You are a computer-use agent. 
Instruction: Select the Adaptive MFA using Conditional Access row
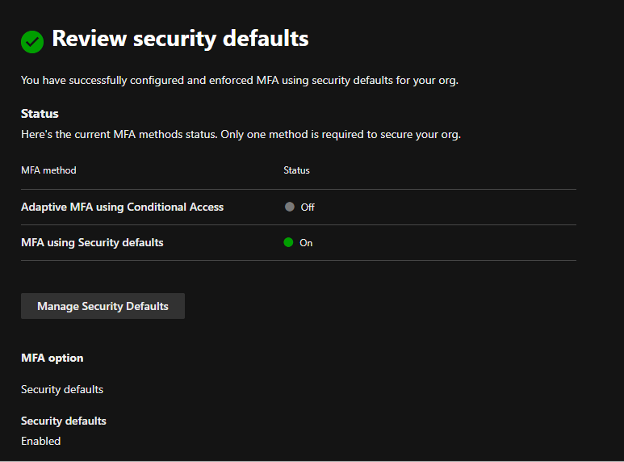122,207
